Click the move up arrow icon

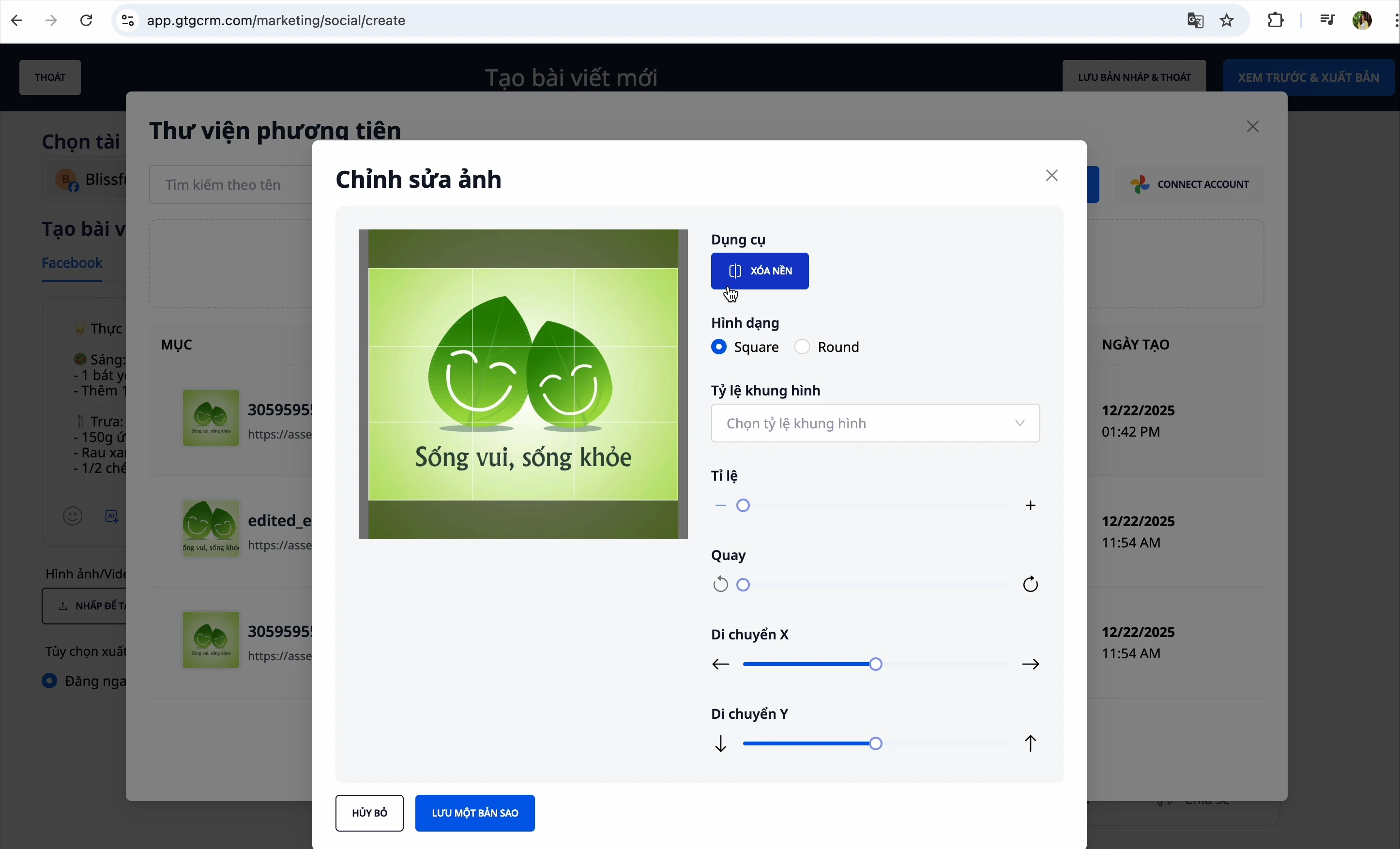(1031, 744)
